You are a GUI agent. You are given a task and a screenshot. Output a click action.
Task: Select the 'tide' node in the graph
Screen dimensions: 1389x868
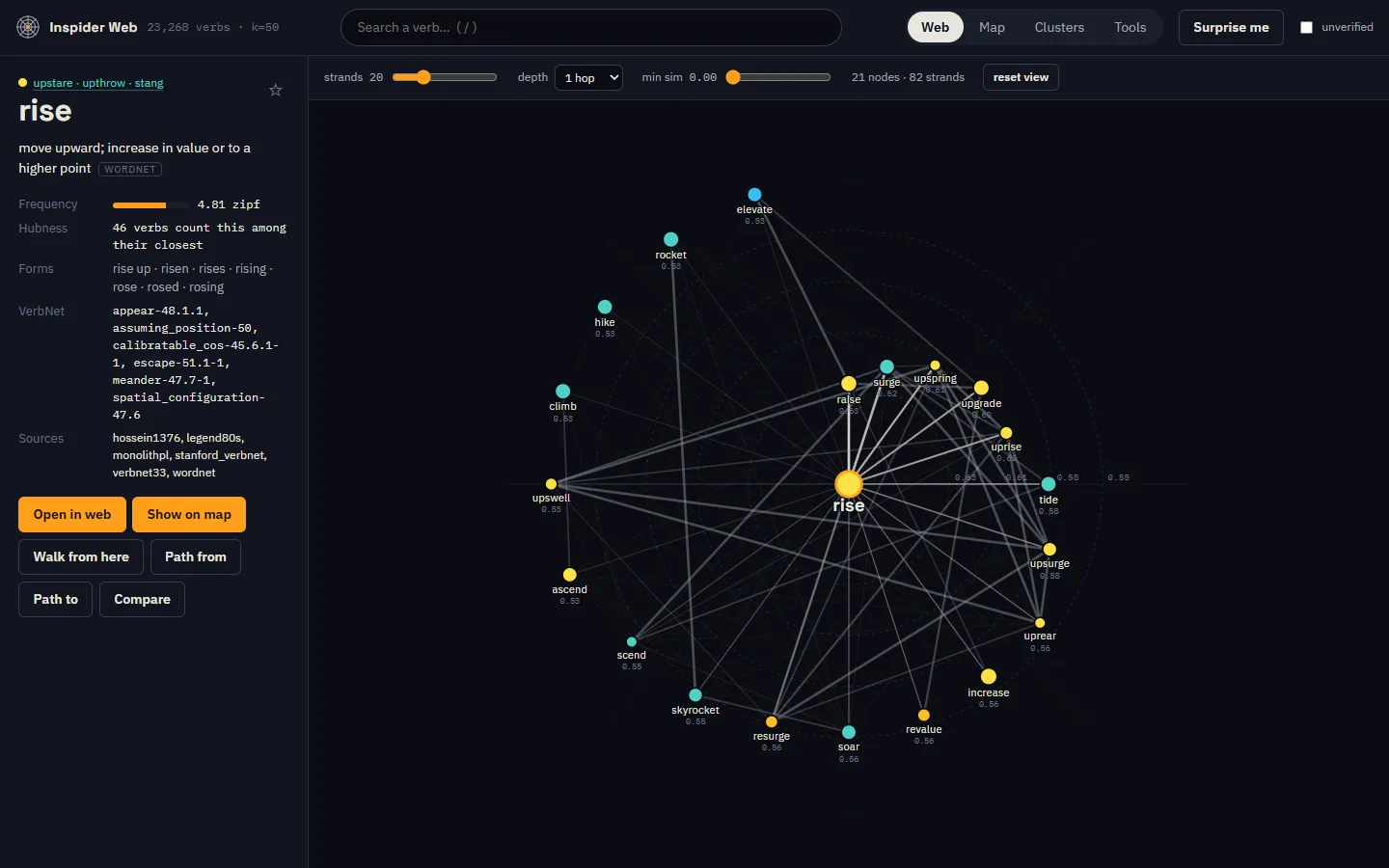pyautogui.click(x=1049, y=484)
